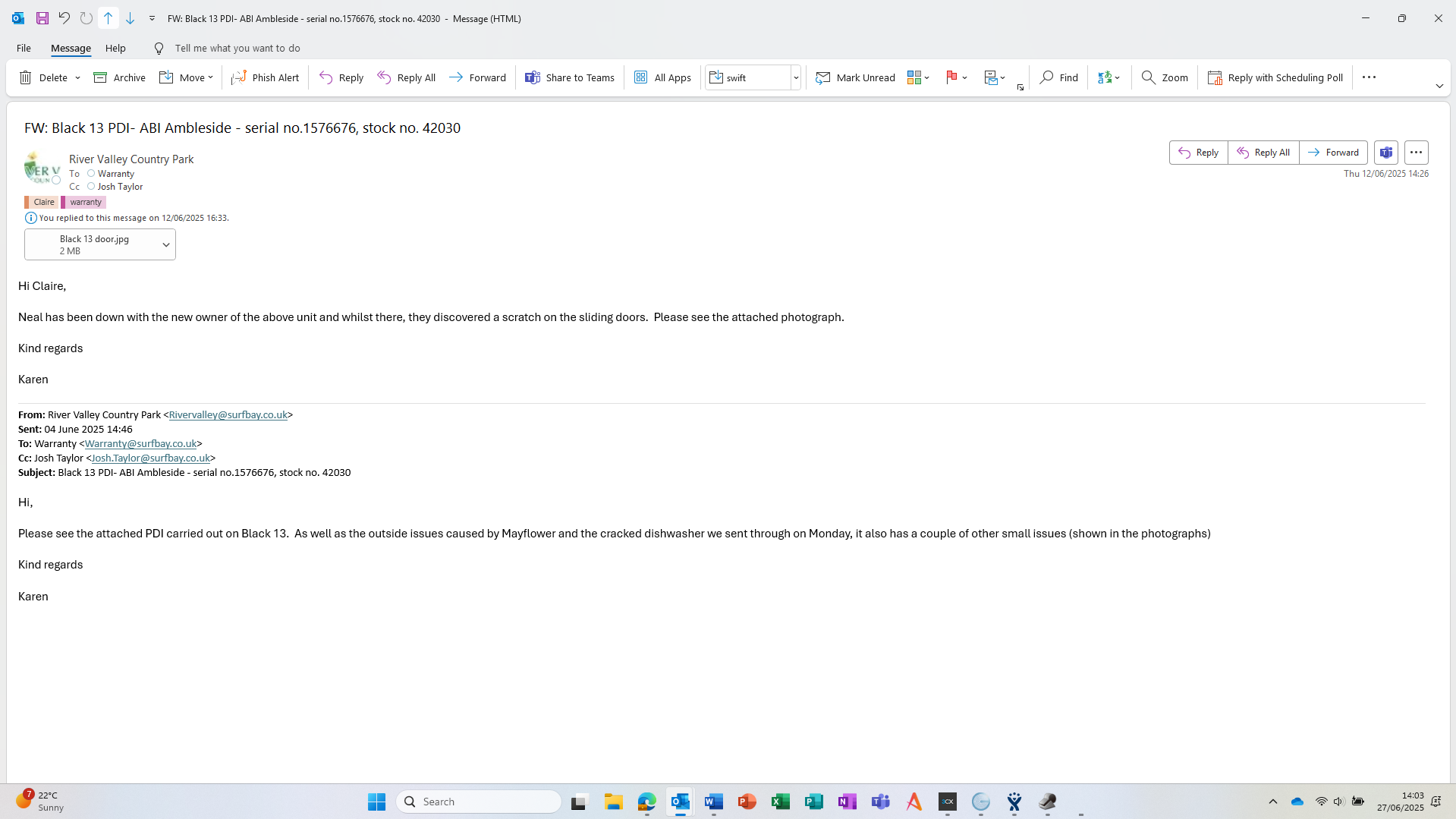This screenshot has height=819, width=1456.
Task: Open Customize Quick Access Toolbar dropdown
Action: (x=152, y=18)
